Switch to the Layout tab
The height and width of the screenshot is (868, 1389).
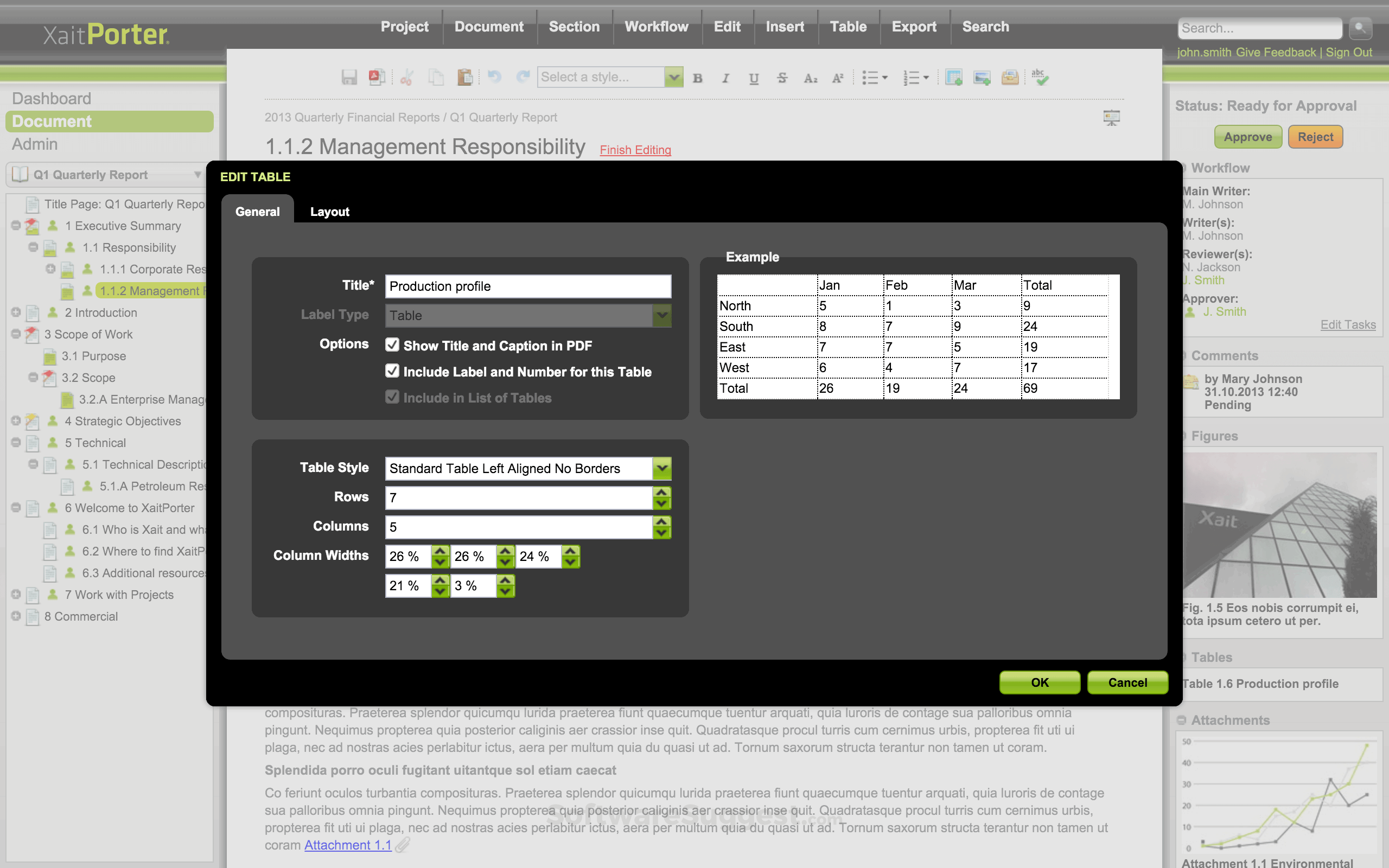click(x=330, y=211)
